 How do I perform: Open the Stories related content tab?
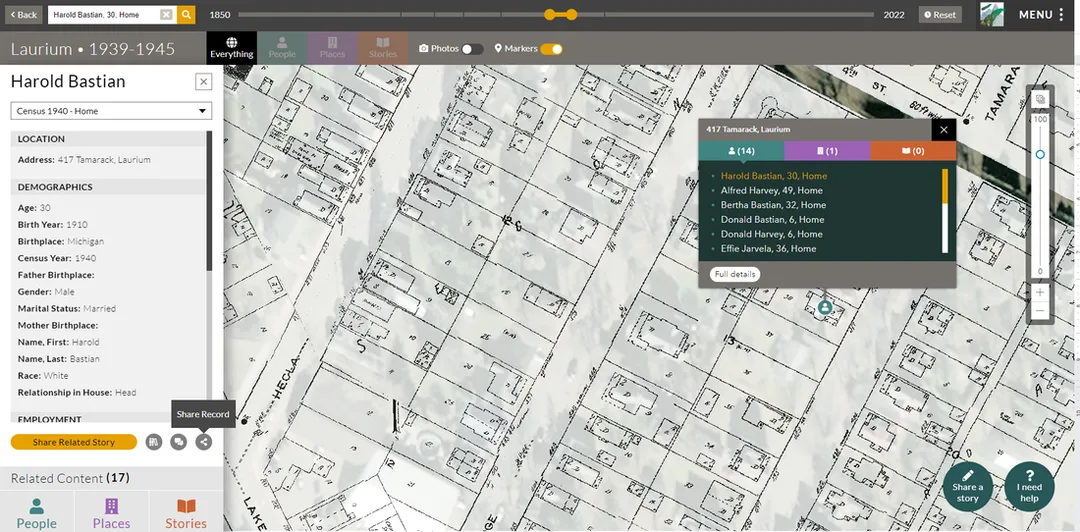pyautogui.click(x=186, y=512)
